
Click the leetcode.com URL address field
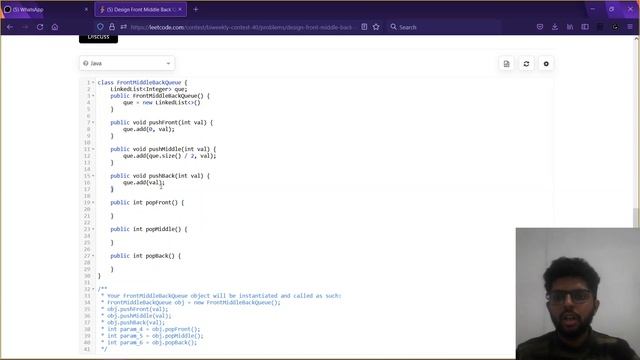tap(241, 27)
